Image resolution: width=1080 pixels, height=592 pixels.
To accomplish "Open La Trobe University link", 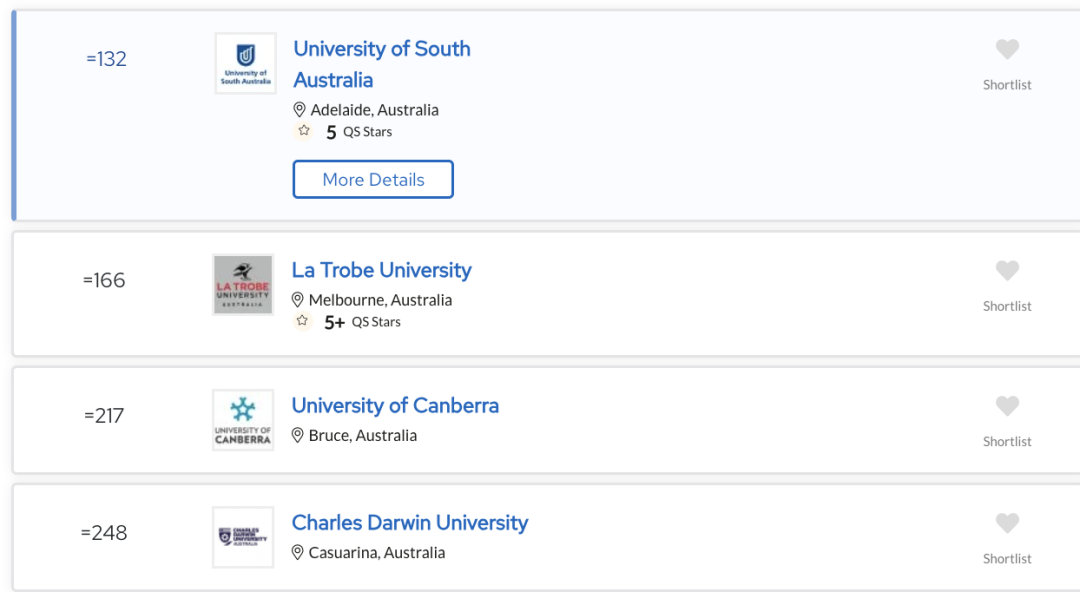I will [382, 270].
